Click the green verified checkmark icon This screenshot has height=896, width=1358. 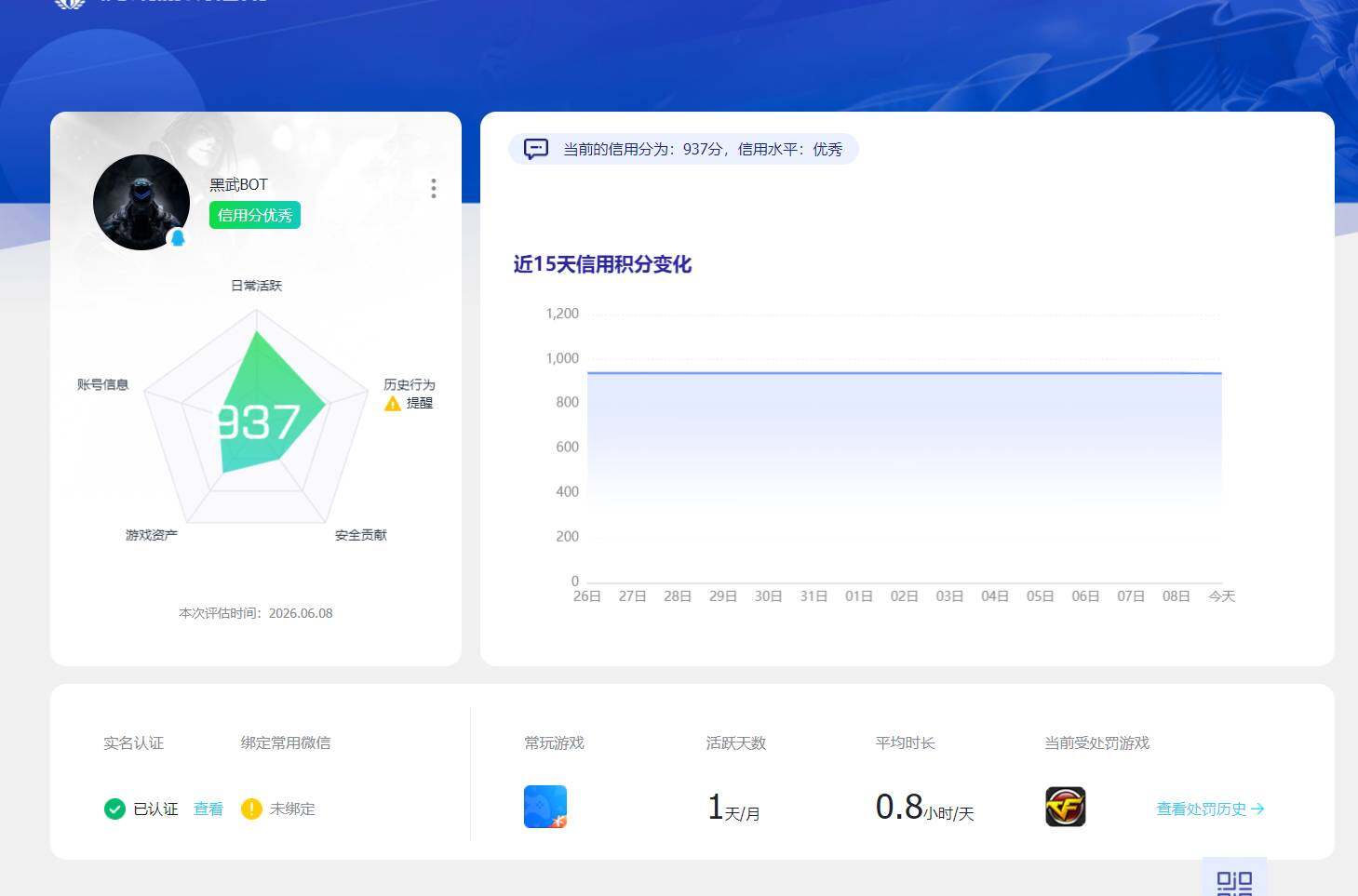click(114, 809)
